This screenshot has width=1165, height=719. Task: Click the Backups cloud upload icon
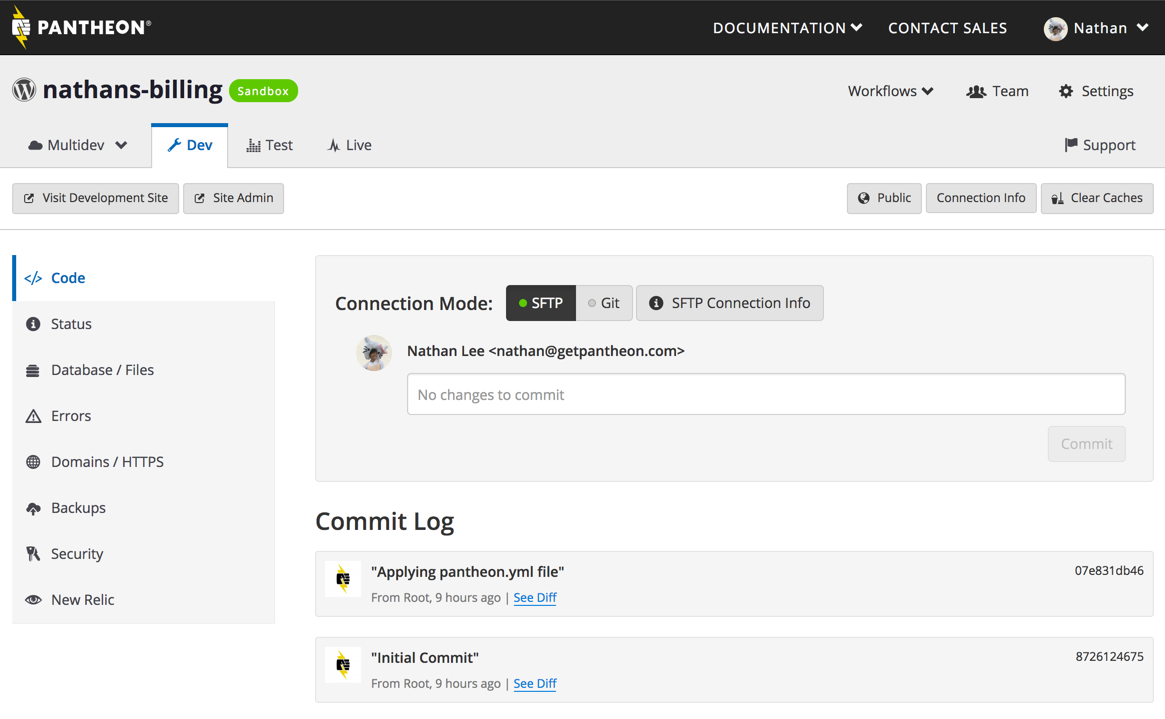[x=33, y=508]
